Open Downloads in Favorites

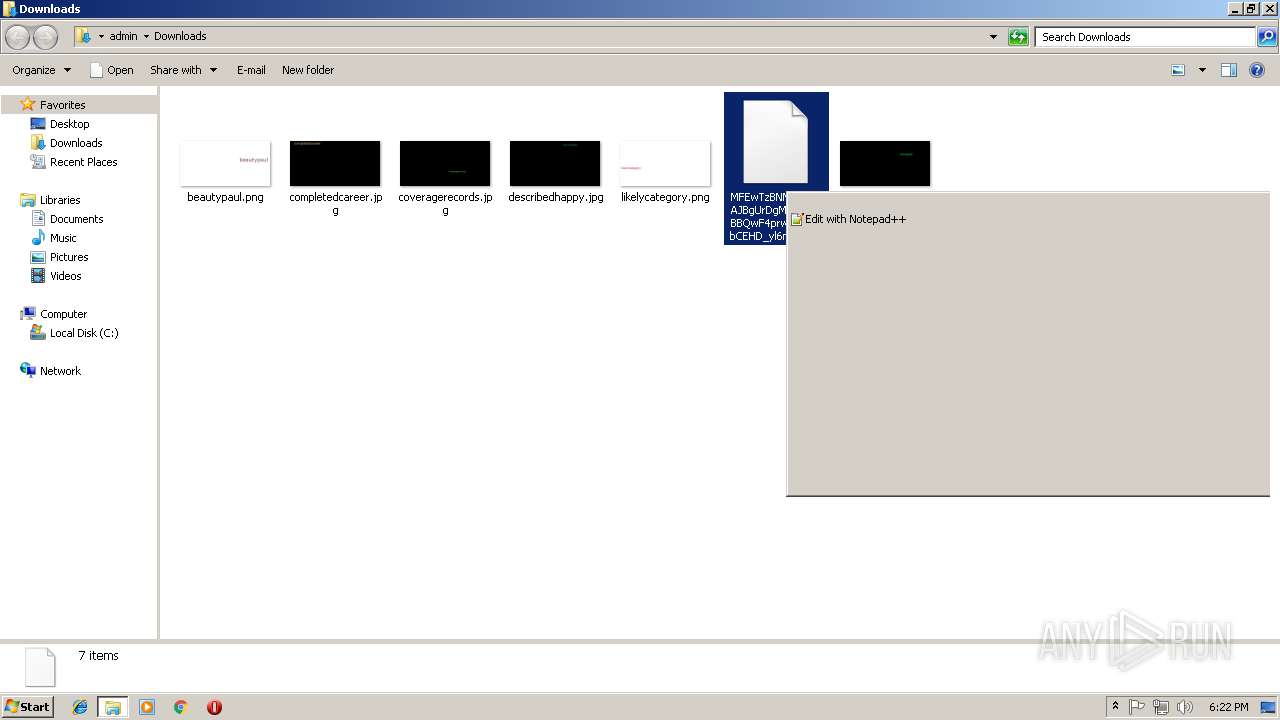(x=76, y=143)
